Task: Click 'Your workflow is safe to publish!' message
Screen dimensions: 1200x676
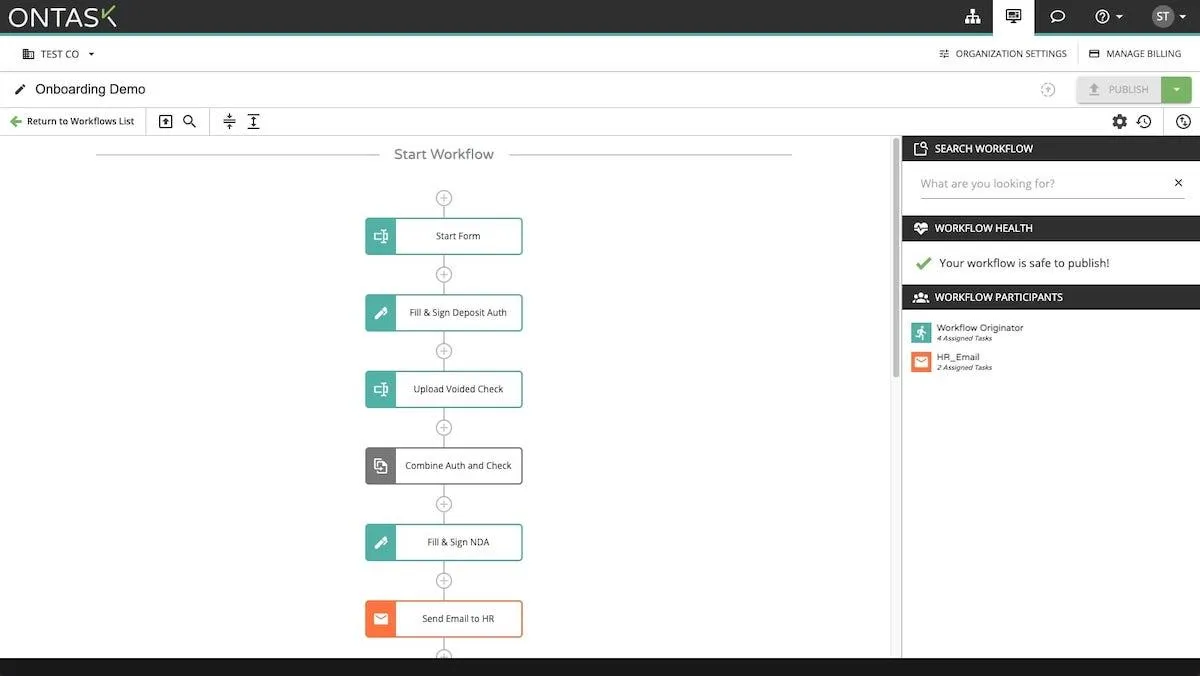Action: pyautogui.click(x=1024, y=263)
